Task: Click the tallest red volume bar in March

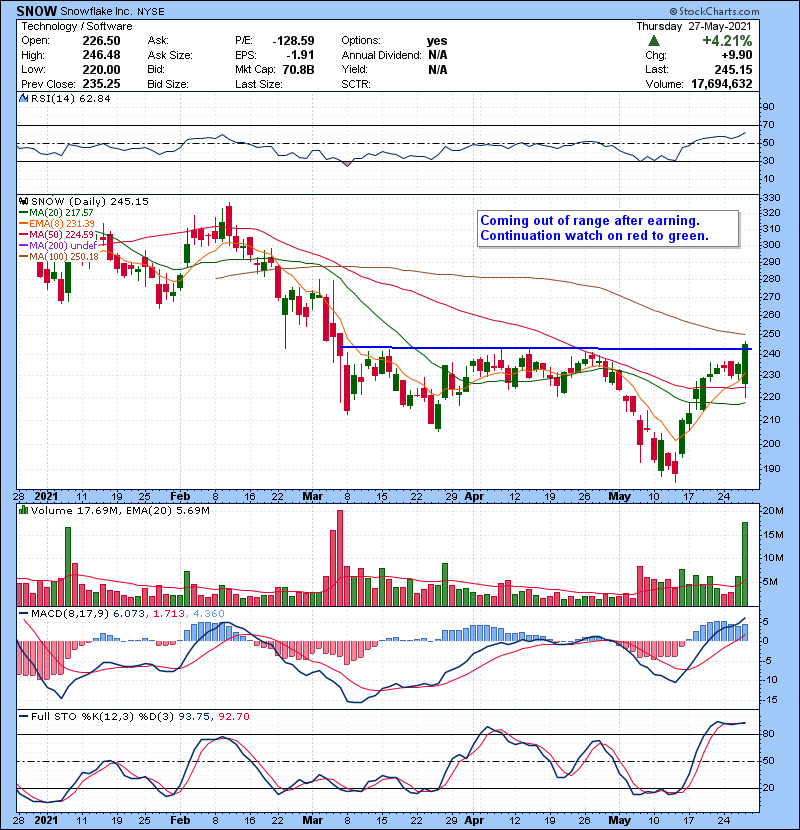Action: point(340,558)
